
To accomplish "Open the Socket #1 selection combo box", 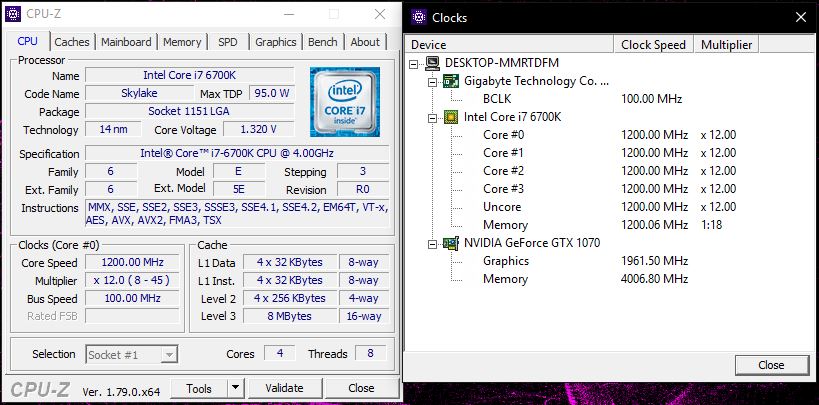I will pos(131,354).
